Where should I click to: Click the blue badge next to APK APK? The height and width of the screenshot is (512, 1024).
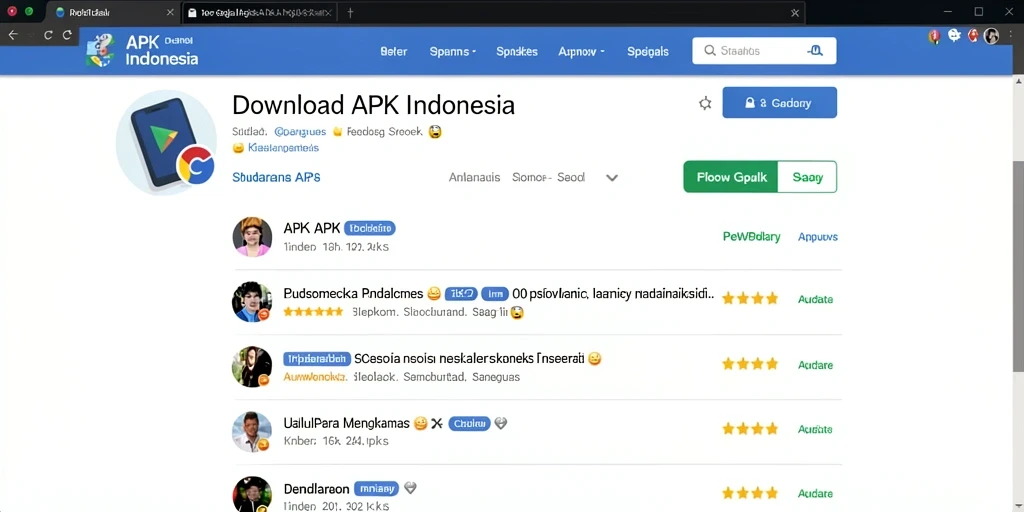click(370, 228)
